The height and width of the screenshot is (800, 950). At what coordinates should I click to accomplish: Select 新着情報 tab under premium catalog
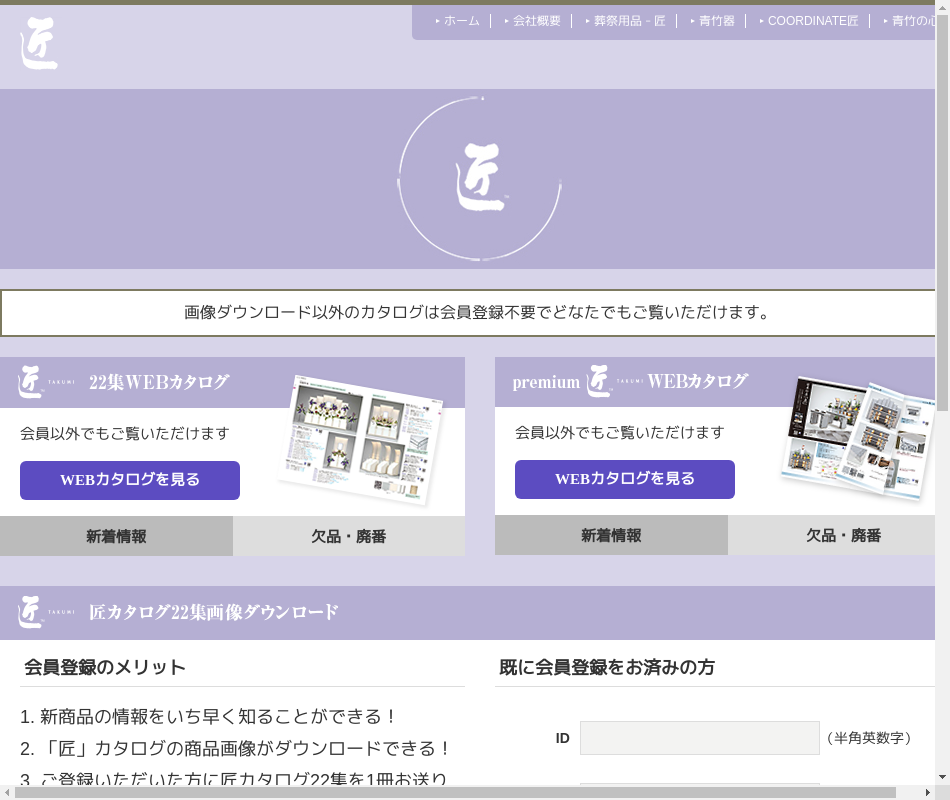point(611,535)
